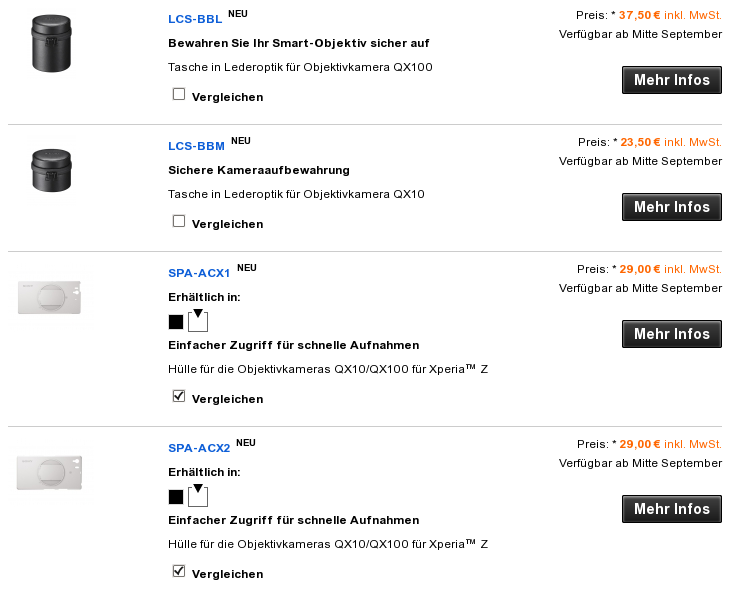Uncheck Vergleichen for SPA-ACX2
Screen dimensions: 738x590
[x=179, y=571]
